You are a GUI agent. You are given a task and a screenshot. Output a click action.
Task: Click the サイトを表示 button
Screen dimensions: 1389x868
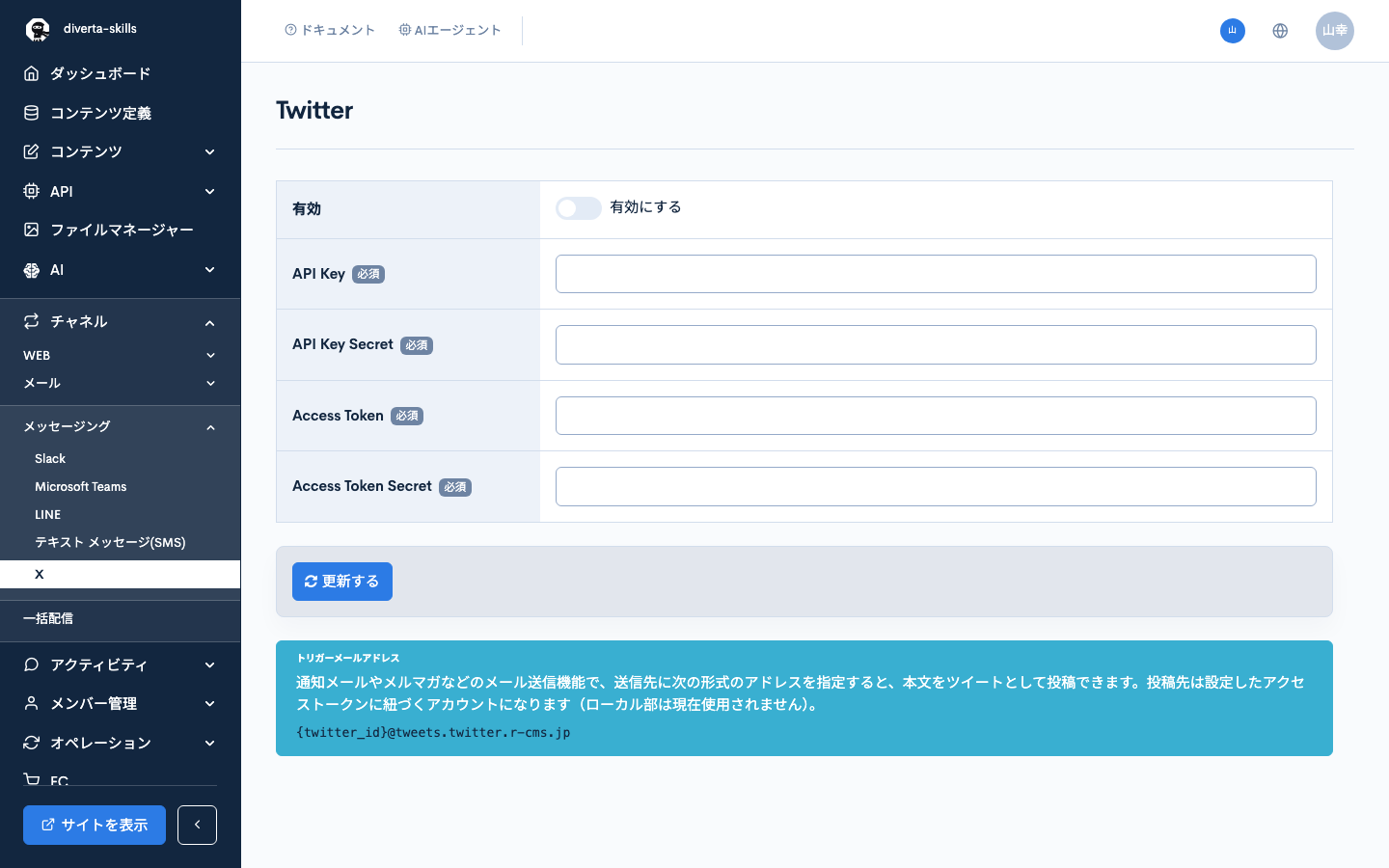coord(95,825)
